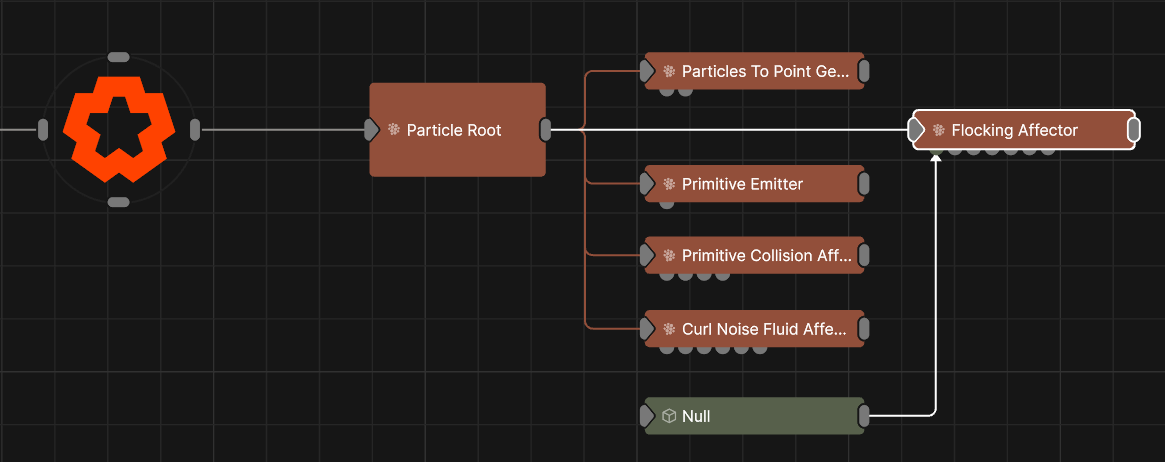Click the input arrow of the Null node
The height and width of the screenshot is (462, 1165).
pos(647,416)
